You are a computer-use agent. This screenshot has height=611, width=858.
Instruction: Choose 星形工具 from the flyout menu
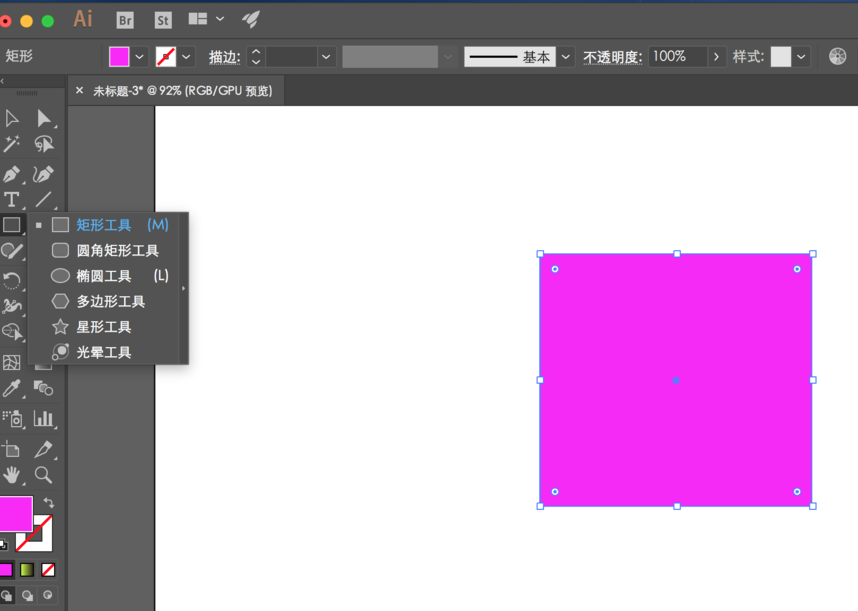coord(104,327)
